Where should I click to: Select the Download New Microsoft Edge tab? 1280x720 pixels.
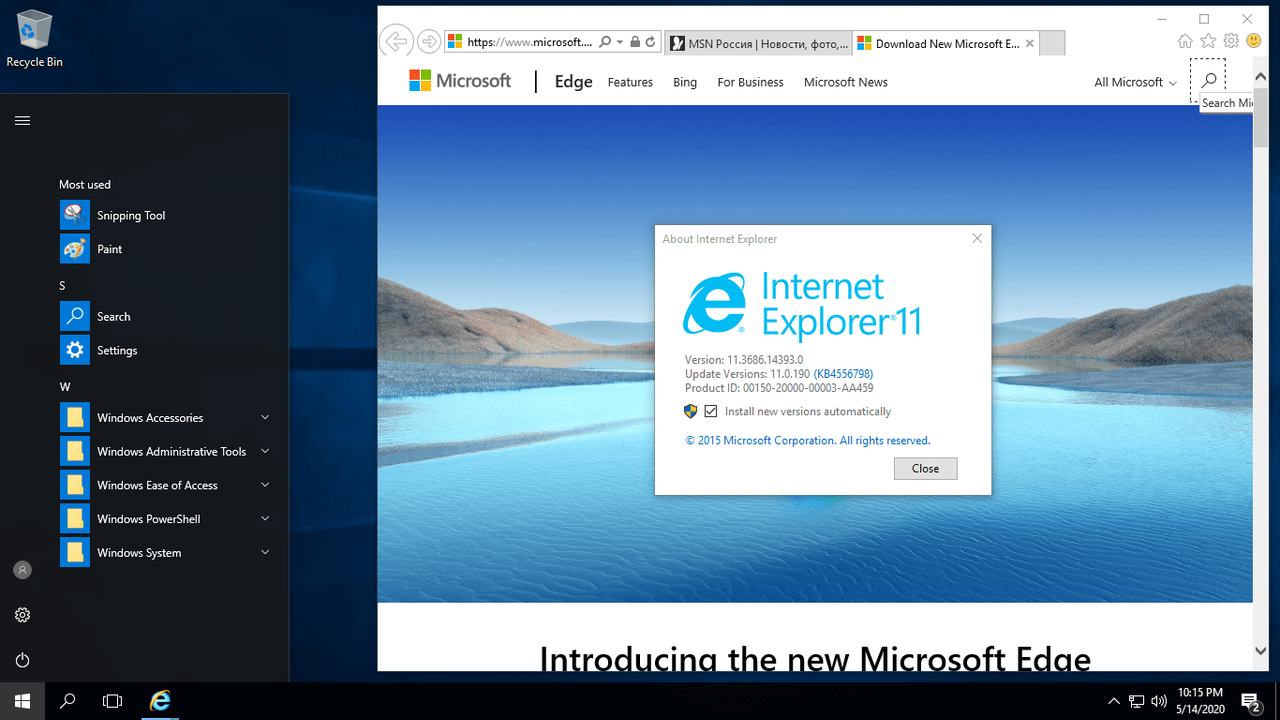click(x=946, y=43)
